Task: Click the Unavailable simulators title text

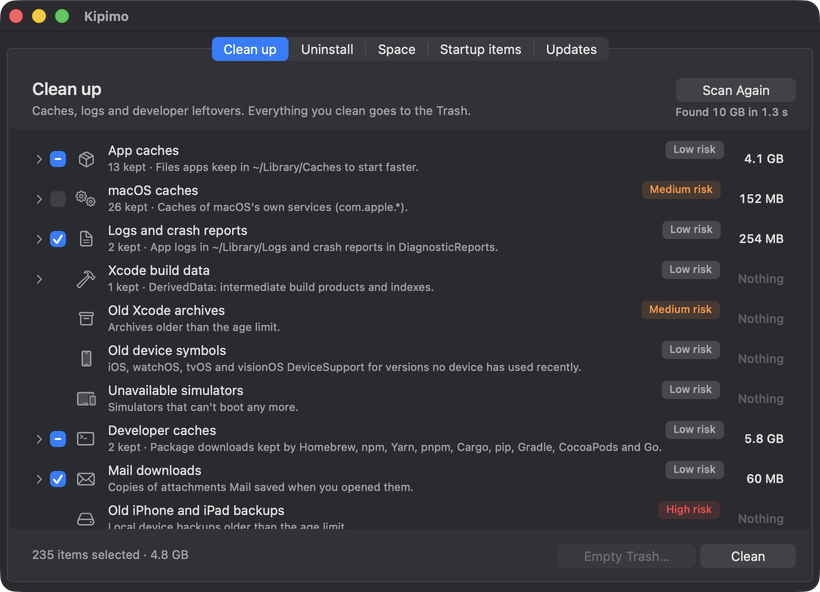Action: pos(175,391)
